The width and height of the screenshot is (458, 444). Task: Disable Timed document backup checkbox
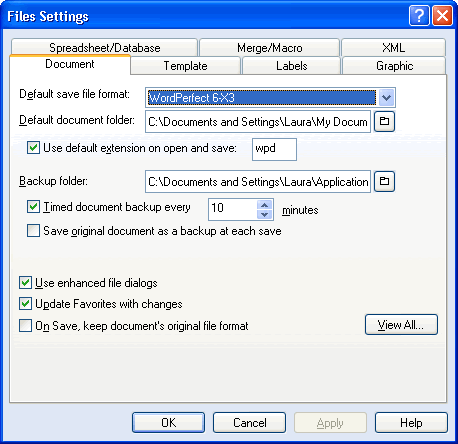coord(33,207)
